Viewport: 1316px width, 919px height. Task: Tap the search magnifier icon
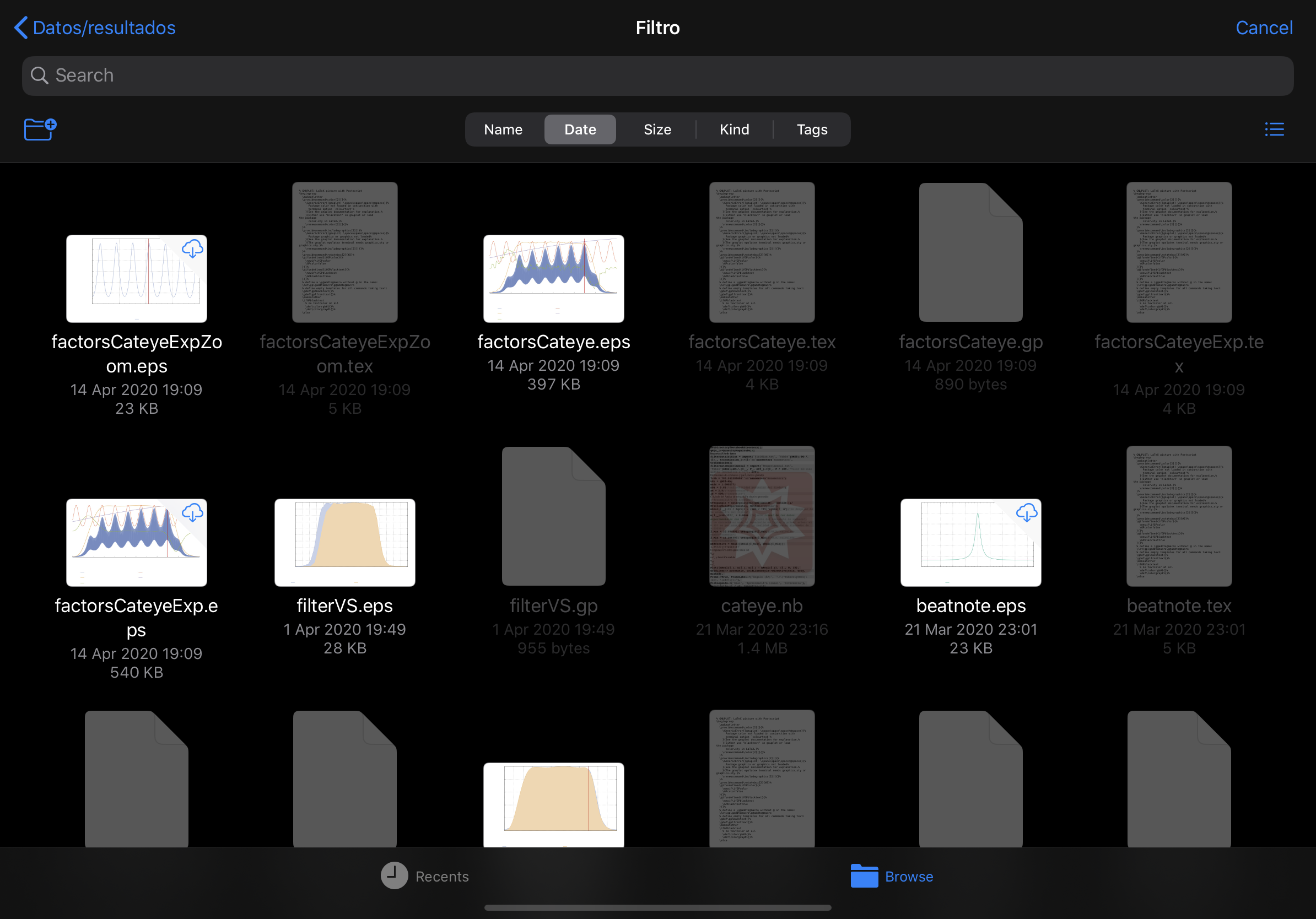(x=39, y=75)
